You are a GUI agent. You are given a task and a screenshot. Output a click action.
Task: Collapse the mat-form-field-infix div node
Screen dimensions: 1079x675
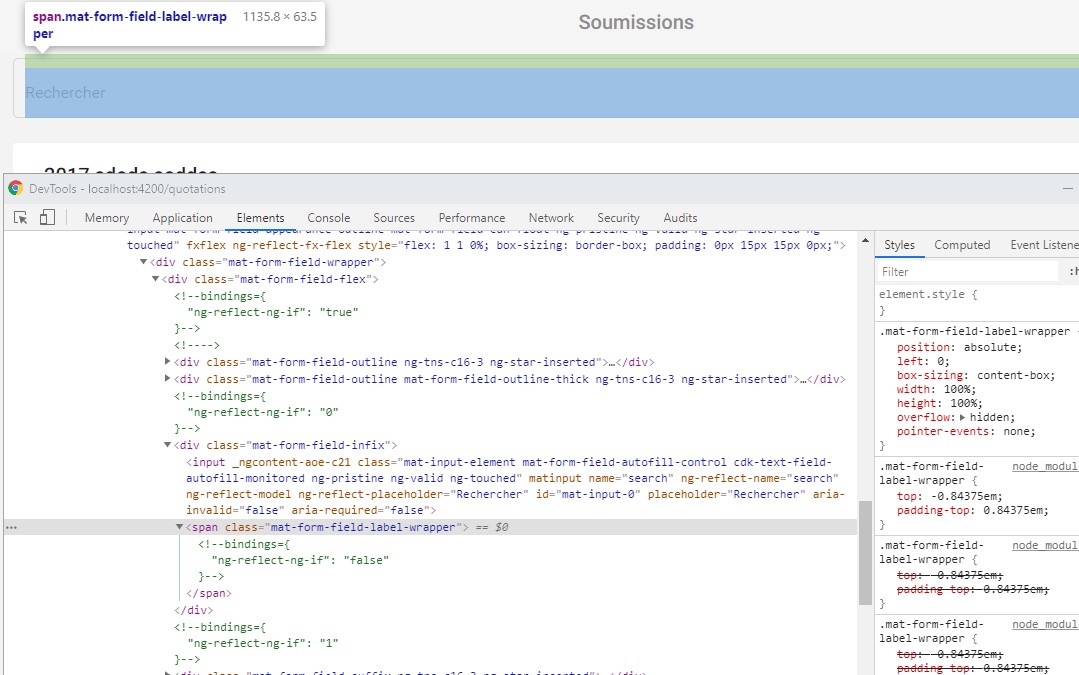(167, 444)
